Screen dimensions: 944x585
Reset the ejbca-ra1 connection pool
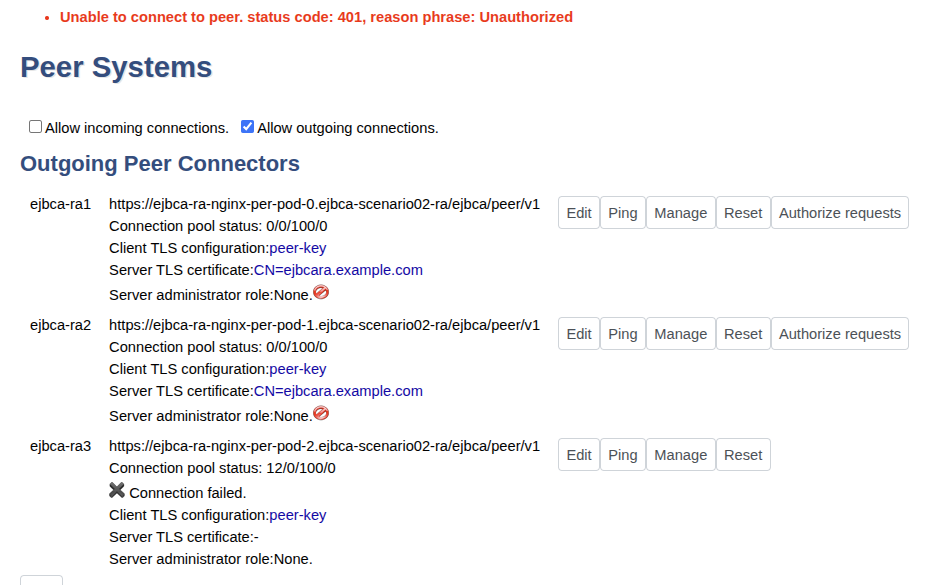tap(743, 213)
